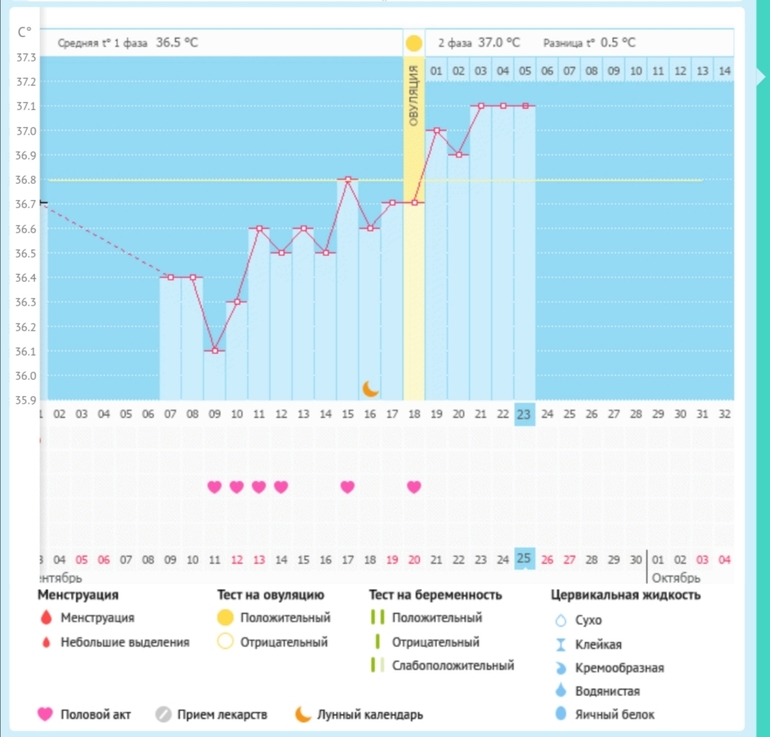Click the temperature point at 36.8 on day 15
This screenshot has height=737, width=770.
click(347, 180)
